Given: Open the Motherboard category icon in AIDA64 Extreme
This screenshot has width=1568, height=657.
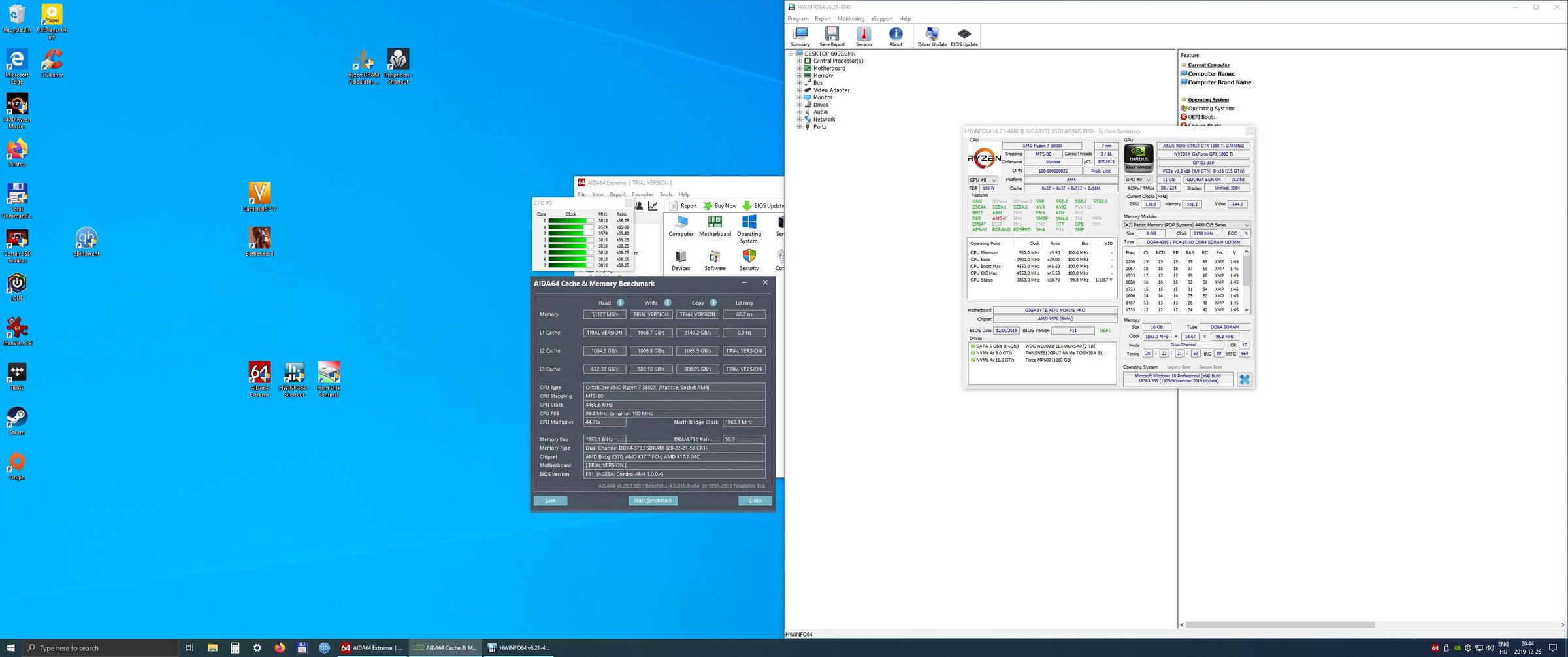Looking at the screenshot, I should coord(715,226).
